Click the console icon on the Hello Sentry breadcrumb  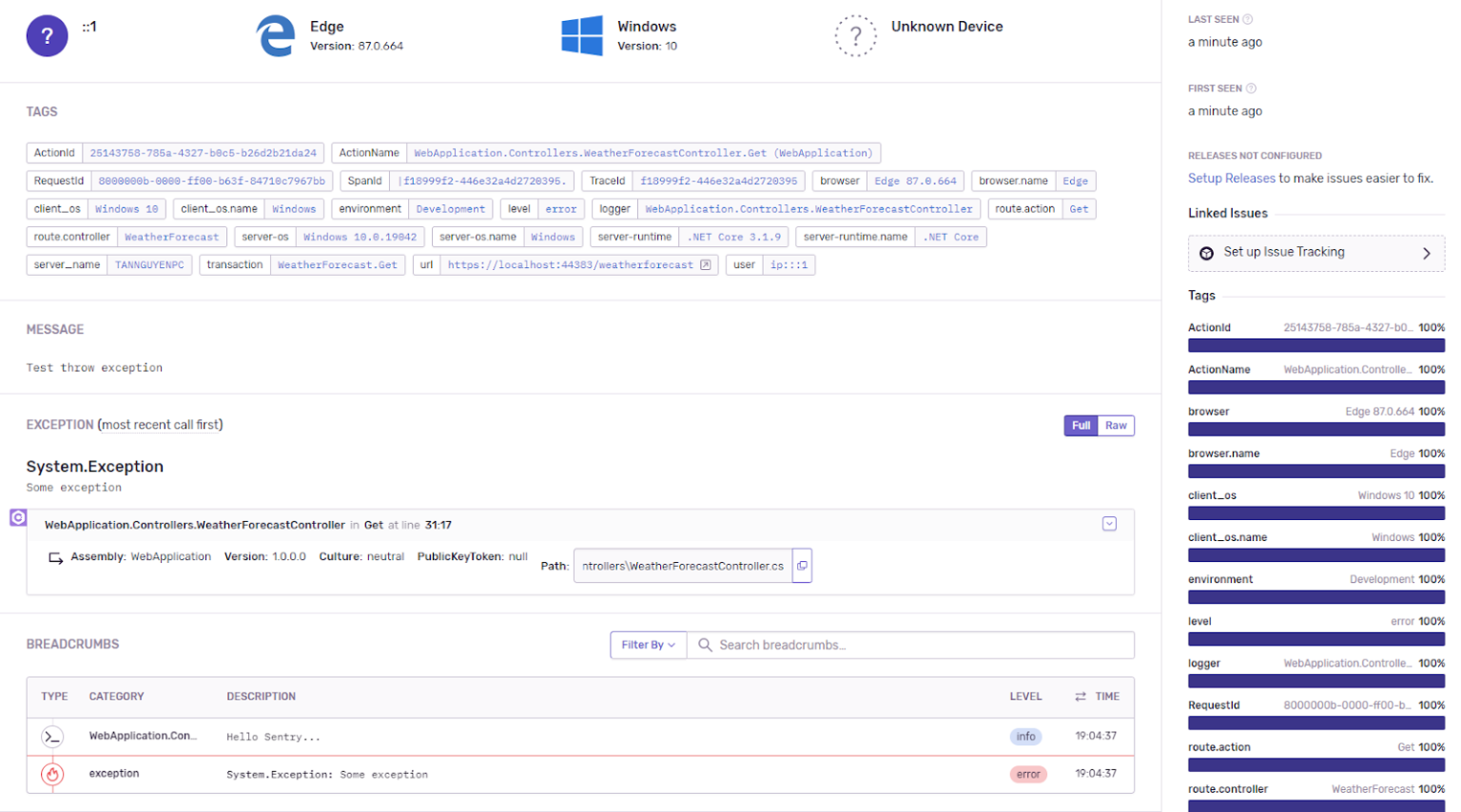[x=52, y=736]
